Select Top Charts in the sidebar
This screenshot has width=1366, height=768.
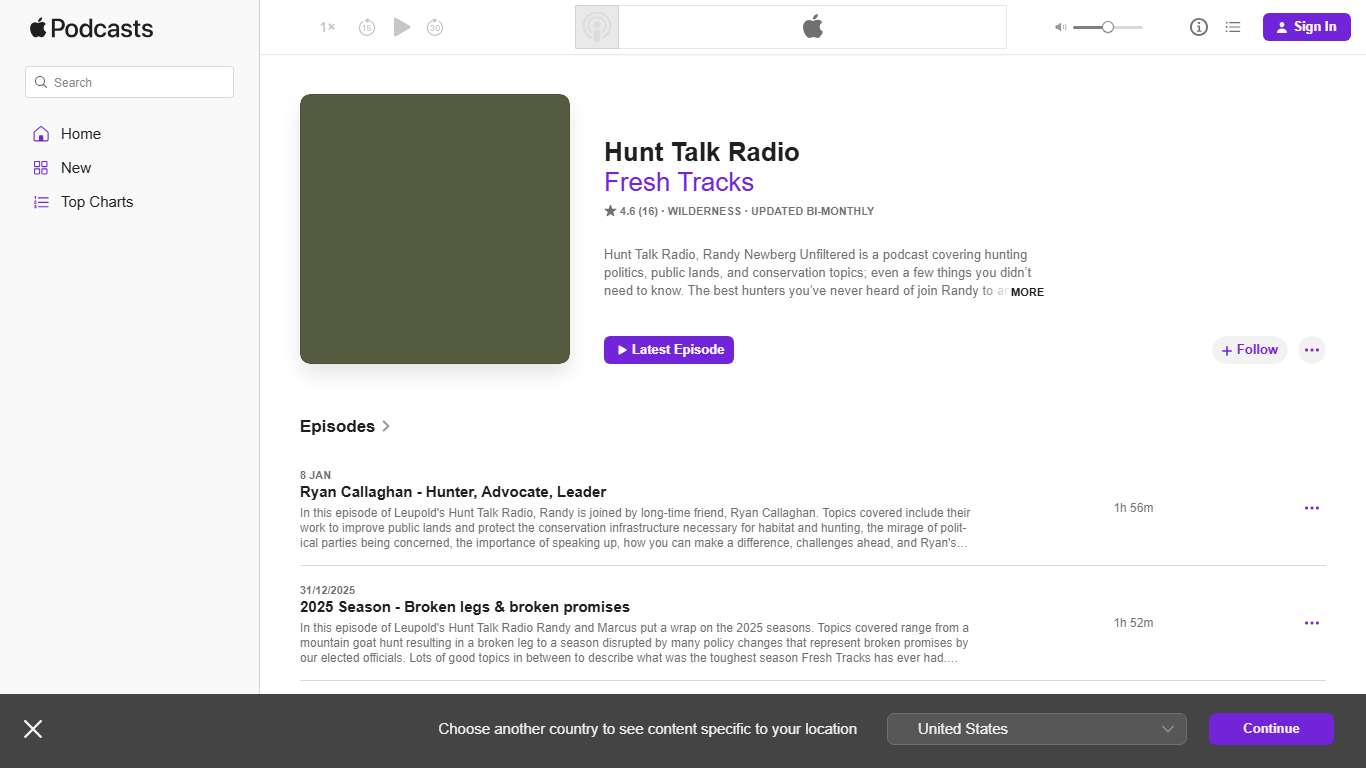coord(97,201)
